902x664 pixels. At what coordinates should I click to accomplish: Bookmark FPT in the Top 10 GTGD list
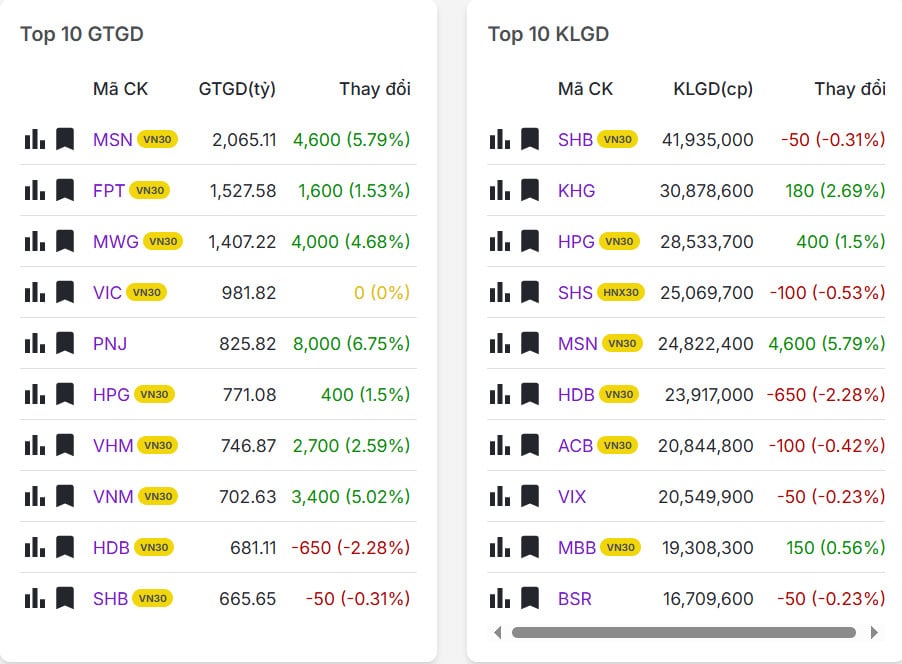(x=65, y=190)
